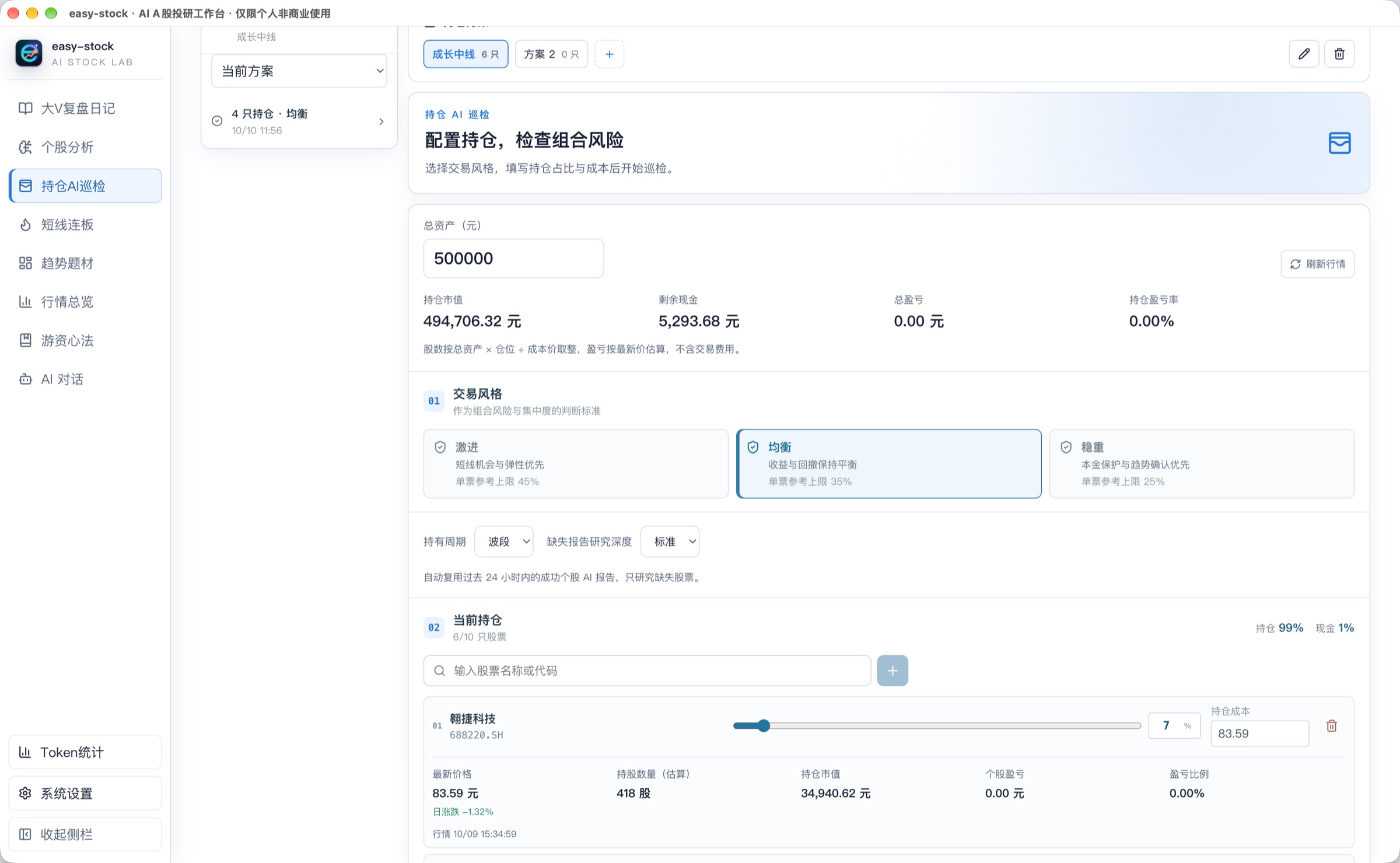Click the 总资产 input field
Image resolution: width=1400 pixels, height=863 pixels.
[513, 258]
